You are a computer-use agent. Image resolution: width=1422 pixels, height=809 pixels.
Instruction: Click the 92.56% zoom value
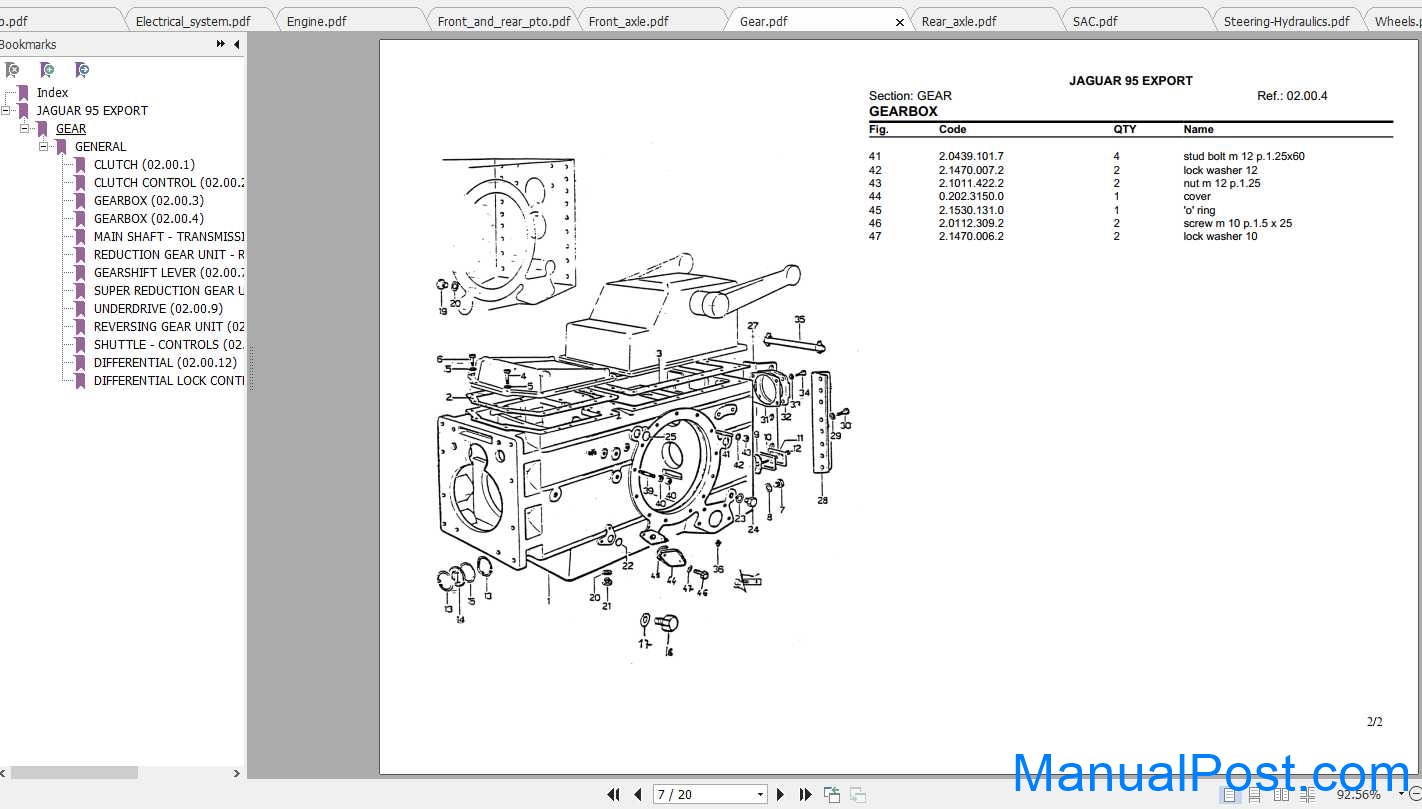click(x=1358, y=795)
